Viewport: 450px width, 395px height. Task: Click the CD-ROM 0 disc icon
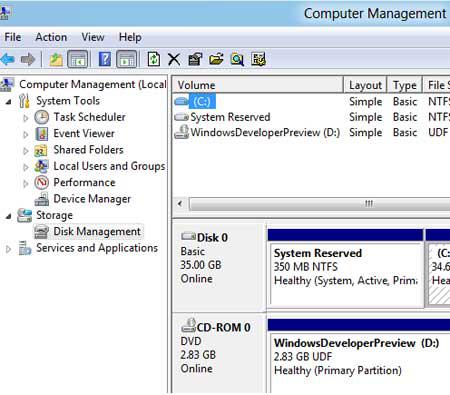point(188,325)
